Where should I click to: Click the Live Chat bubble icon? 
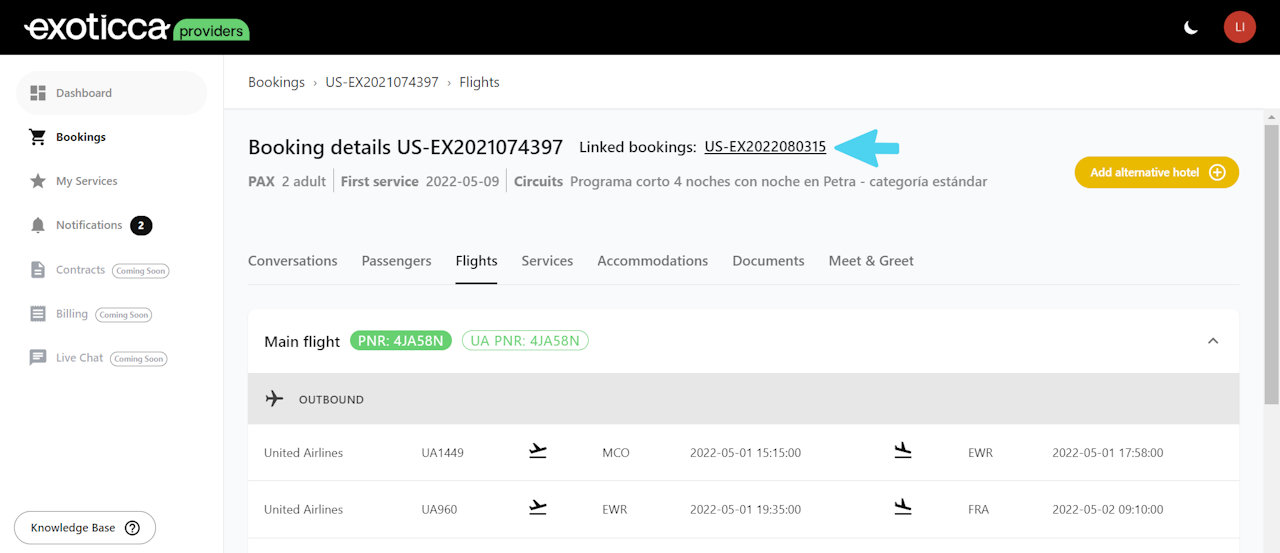pos(38,358)
